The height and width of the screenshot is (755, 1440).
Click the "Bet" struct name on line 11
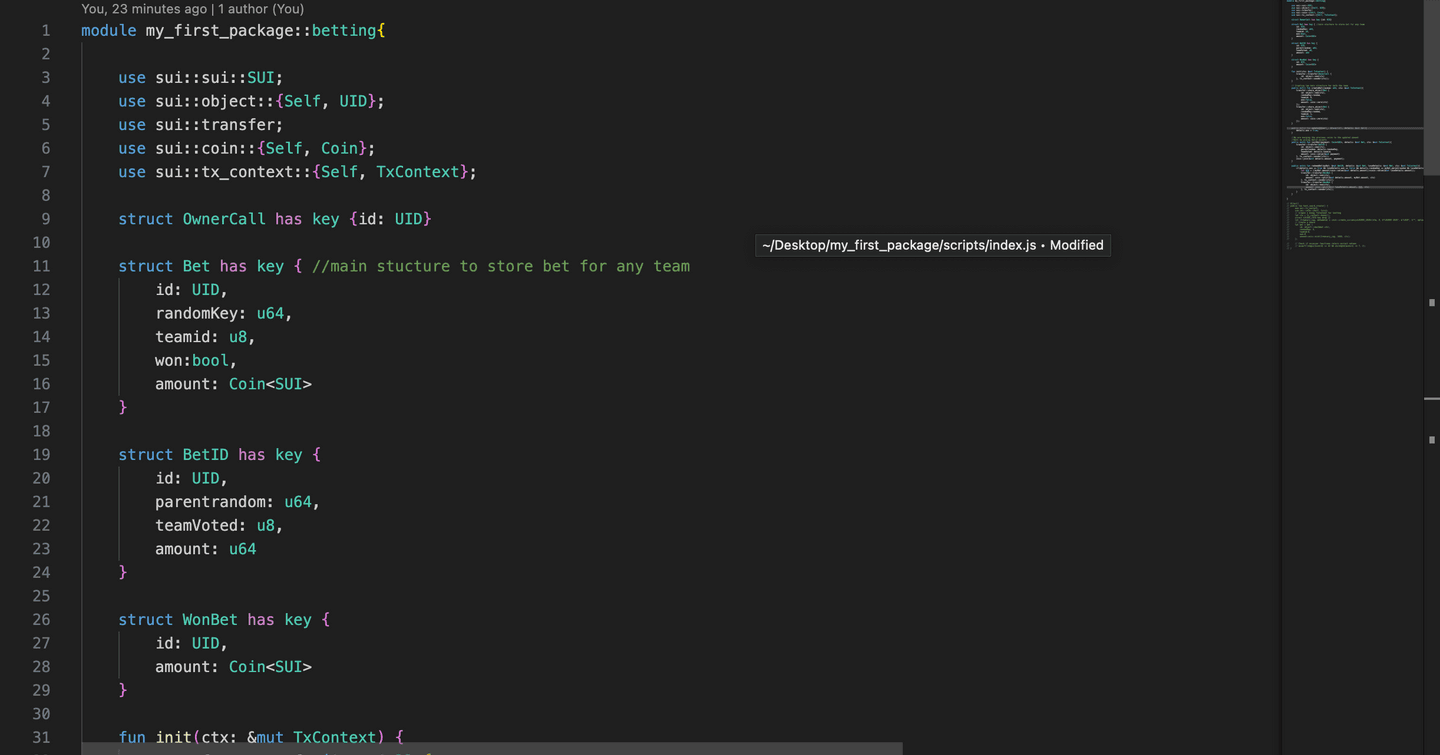pos(196,266)
